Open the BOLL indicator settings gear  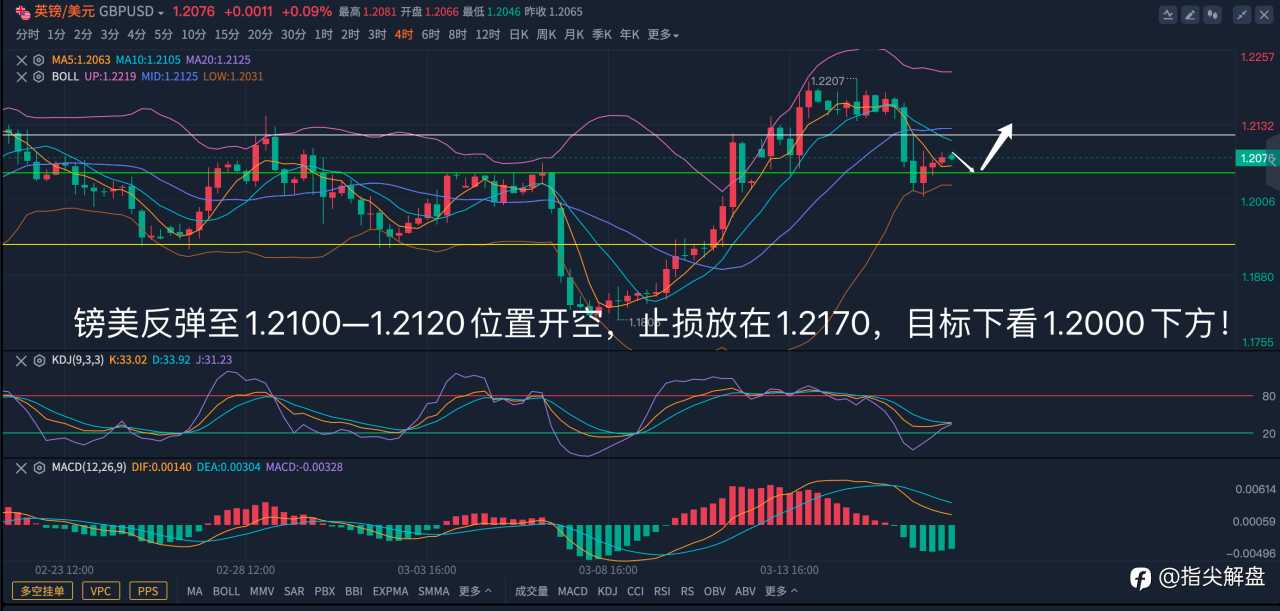38,76
